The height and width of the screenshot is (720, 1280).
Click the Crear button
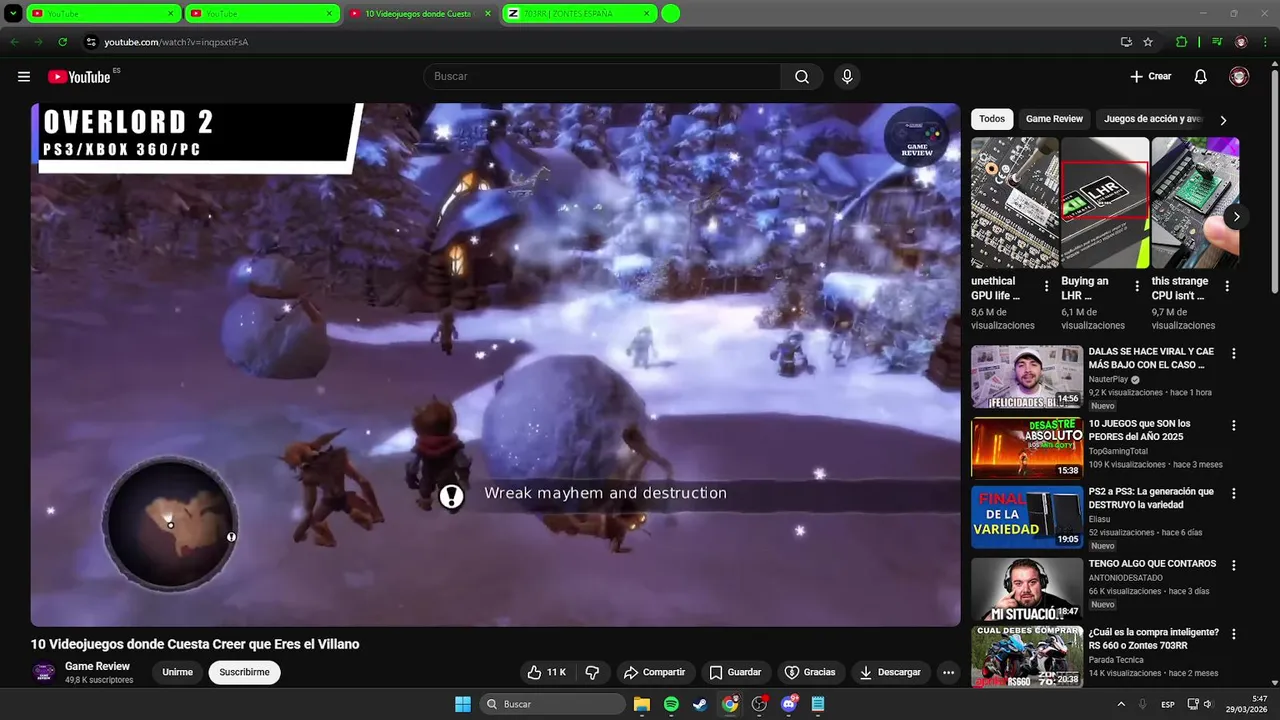1150,77
